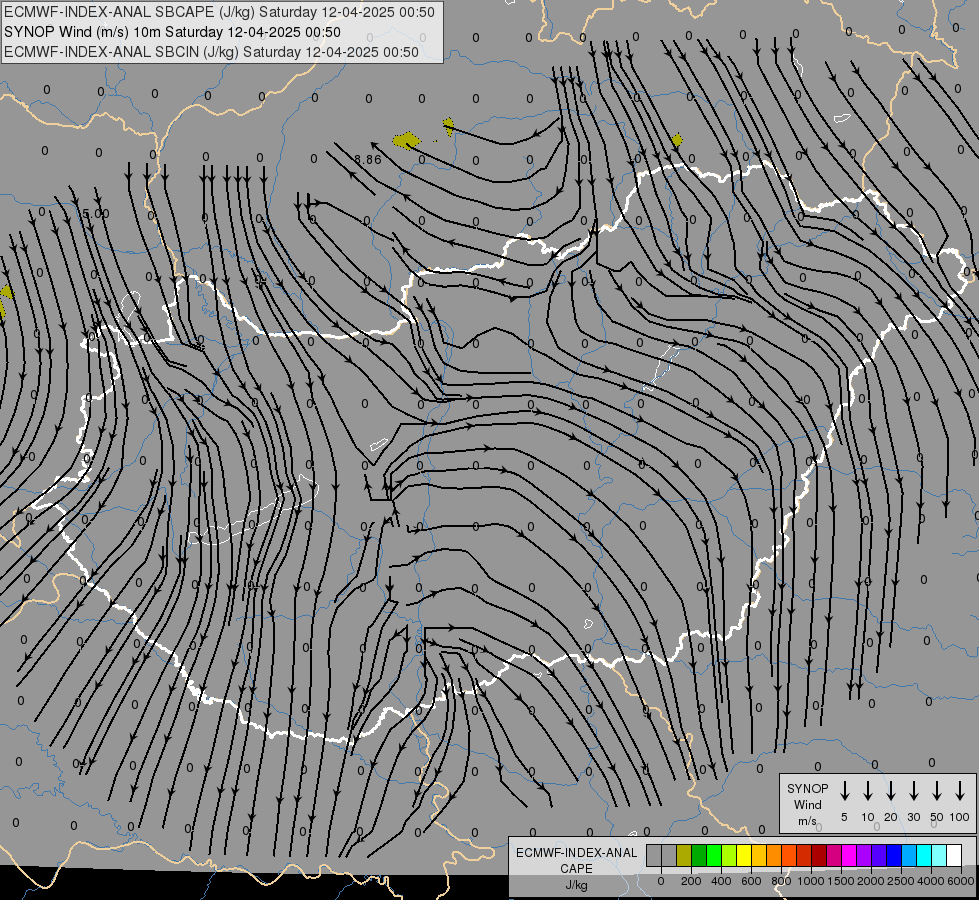Click the 600 tick label on CAPE scale

click(751, 881)
